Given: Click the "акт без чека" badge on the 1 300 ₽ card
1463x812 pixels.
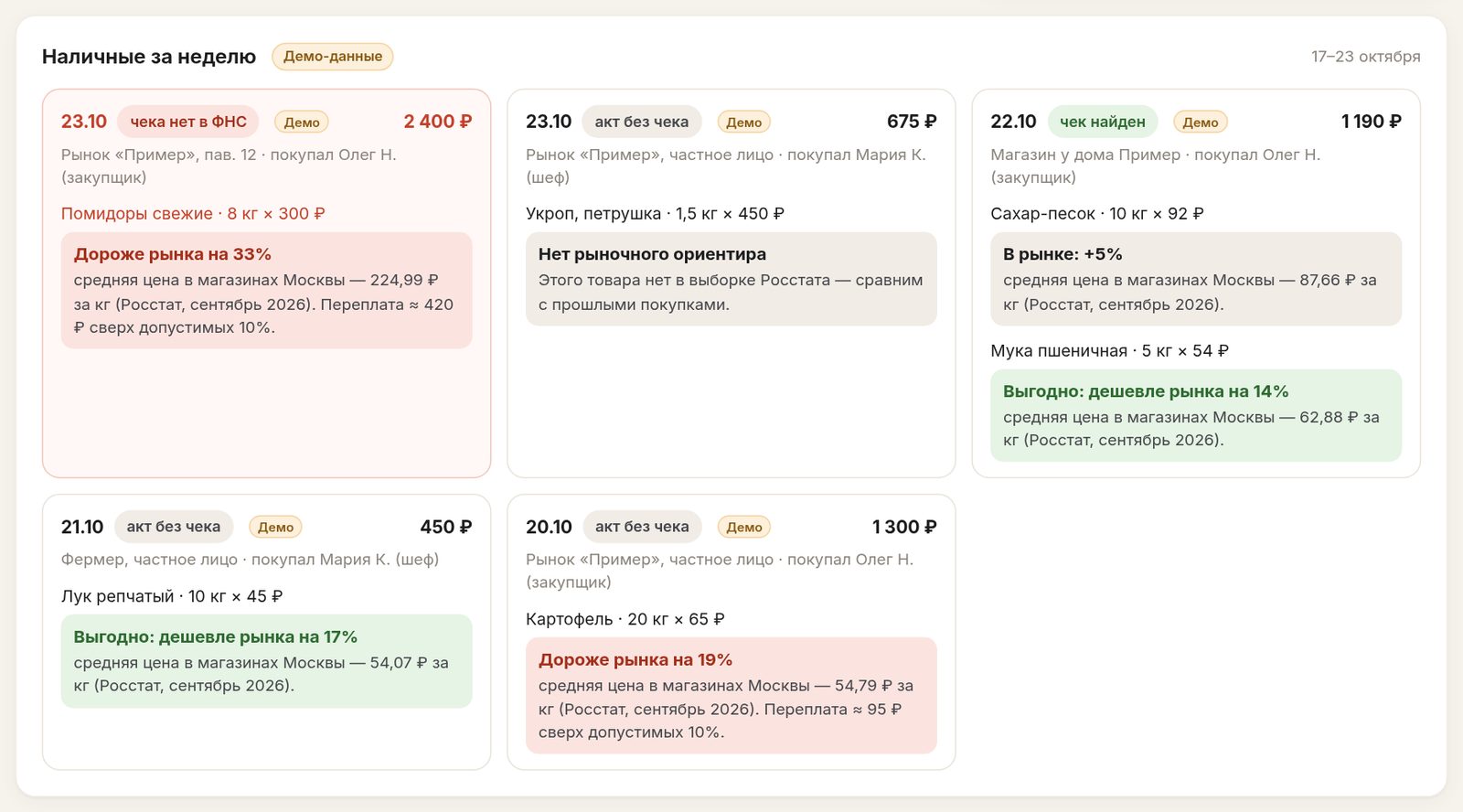Looking at the screenshot, I should point(642,527).
